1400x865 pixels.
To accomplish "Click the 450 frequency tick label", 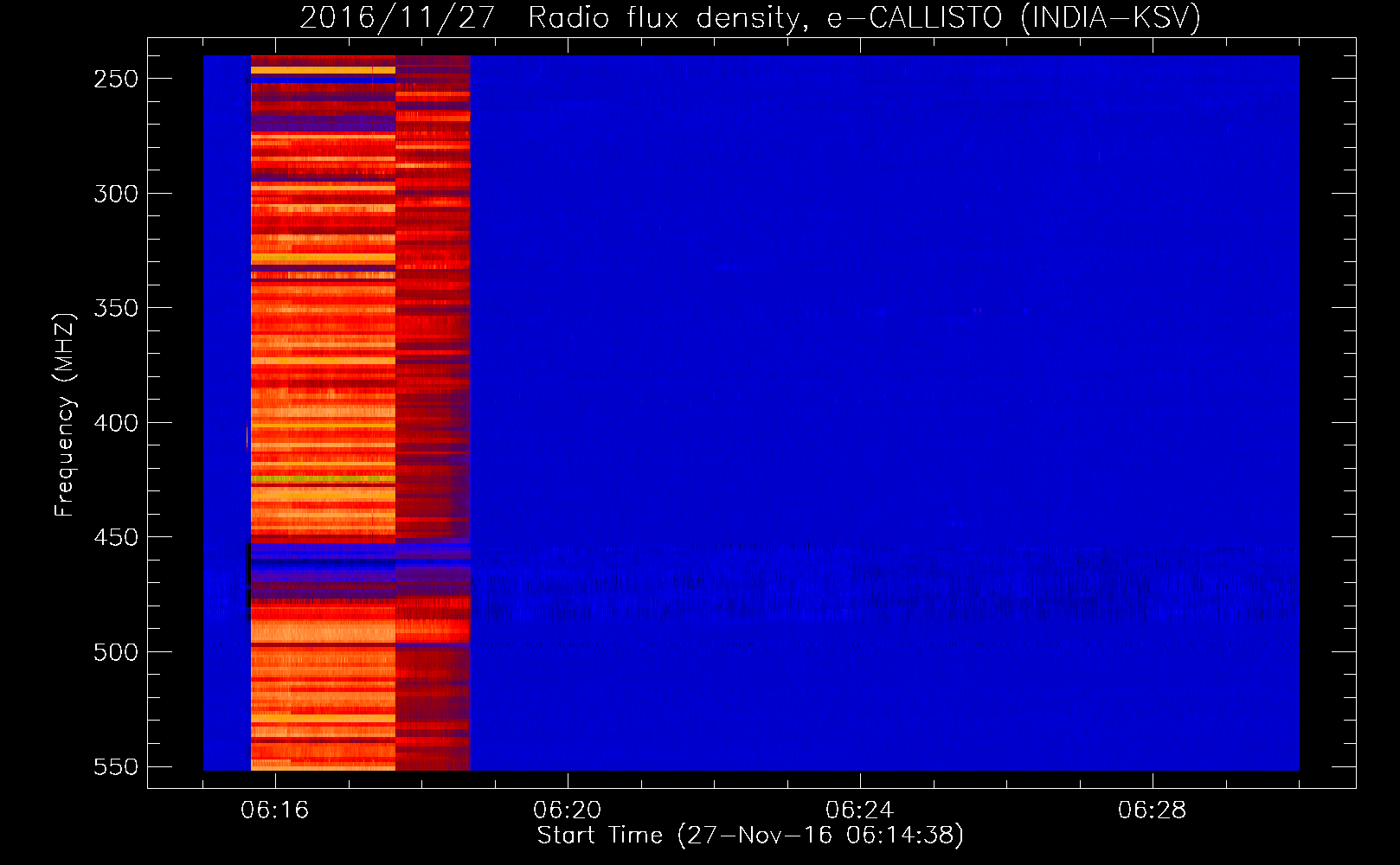I will coord(116,537).
